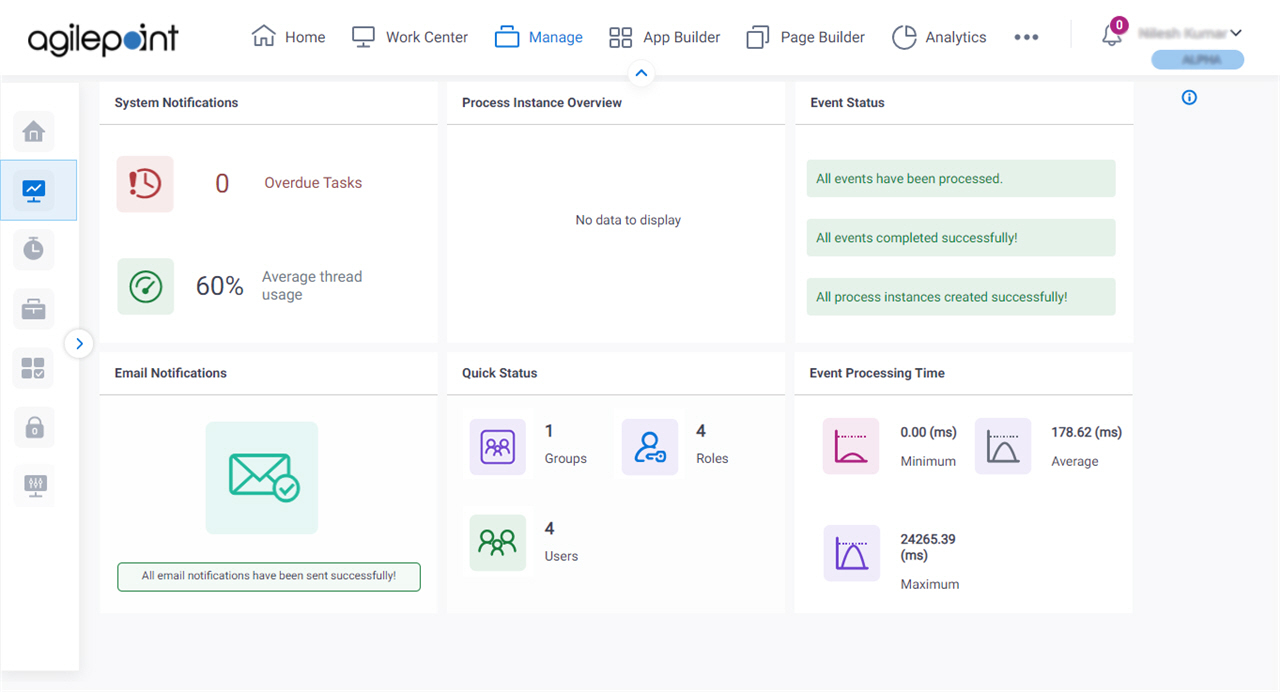Open the lock security sidebar icon

point(34,427)
